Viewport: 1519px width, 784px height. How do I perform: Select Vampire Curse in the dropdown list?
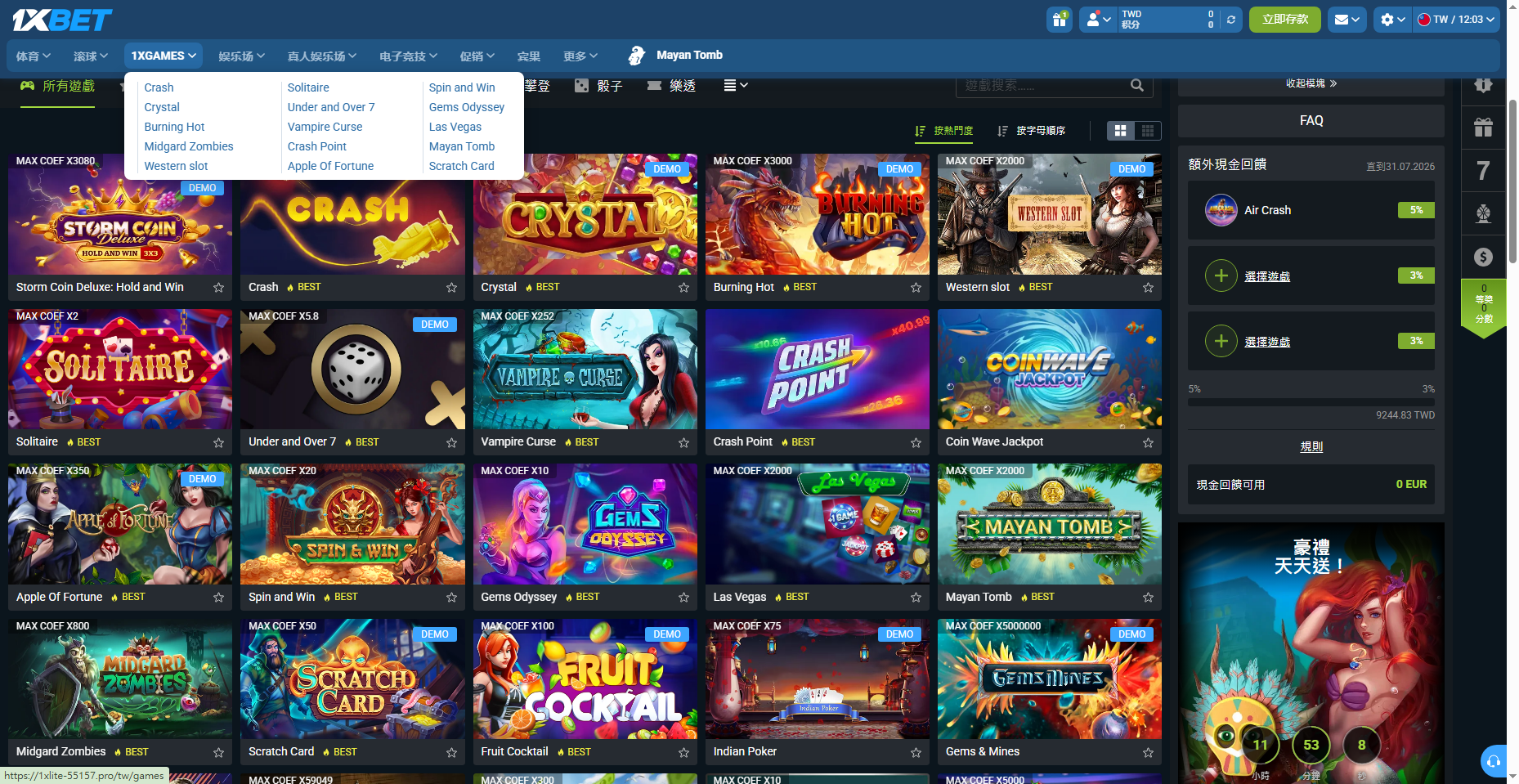pyautogui.click(x=325, y=127)
